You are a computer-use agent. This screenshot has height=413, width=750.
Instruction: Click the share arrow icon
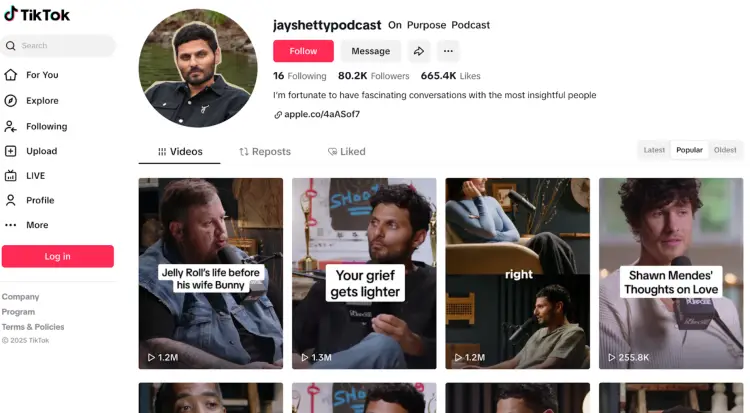coord(419,51)
